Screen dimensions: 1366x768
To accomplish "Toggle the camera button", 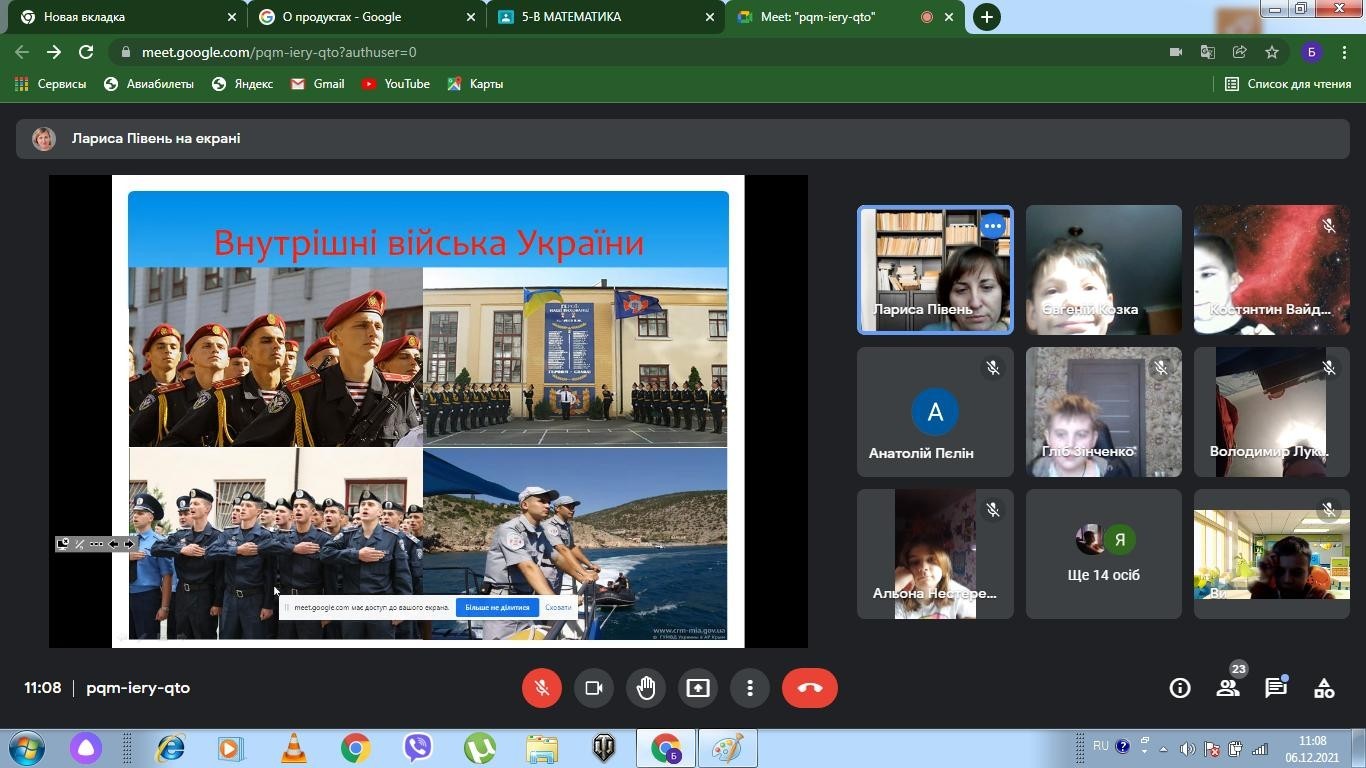I will [x=593, y=688].
